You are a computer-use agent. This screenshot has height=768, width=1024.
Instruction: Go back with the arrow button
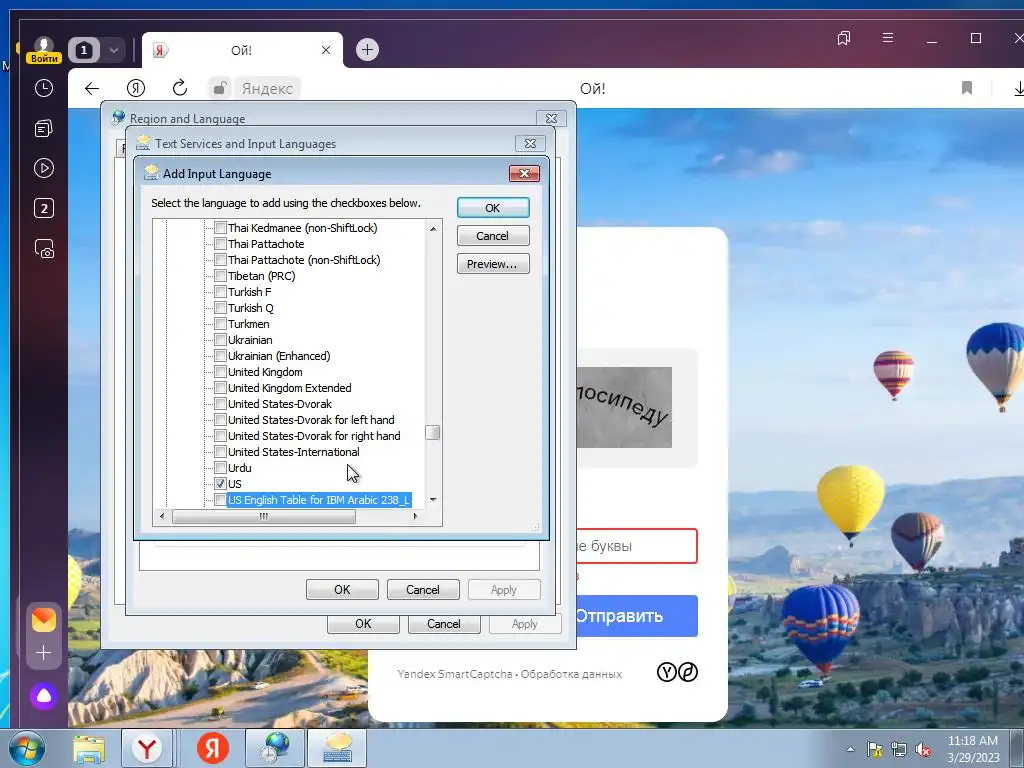coord(92,88)
